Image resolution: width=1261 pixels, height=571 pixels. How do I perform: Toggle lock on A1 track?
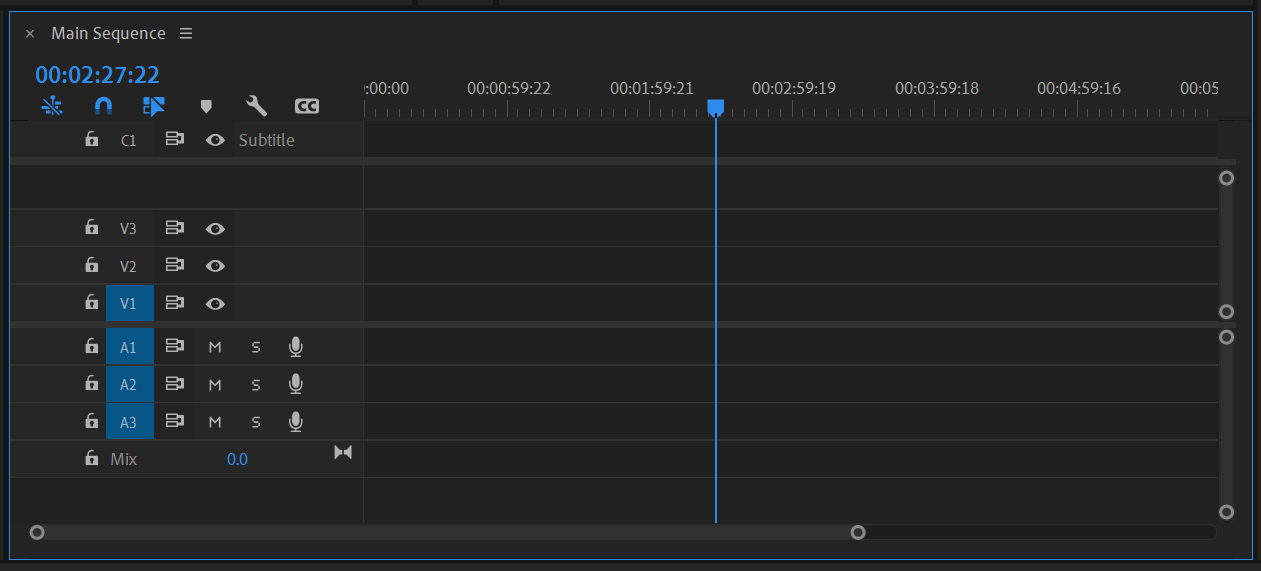92,346
